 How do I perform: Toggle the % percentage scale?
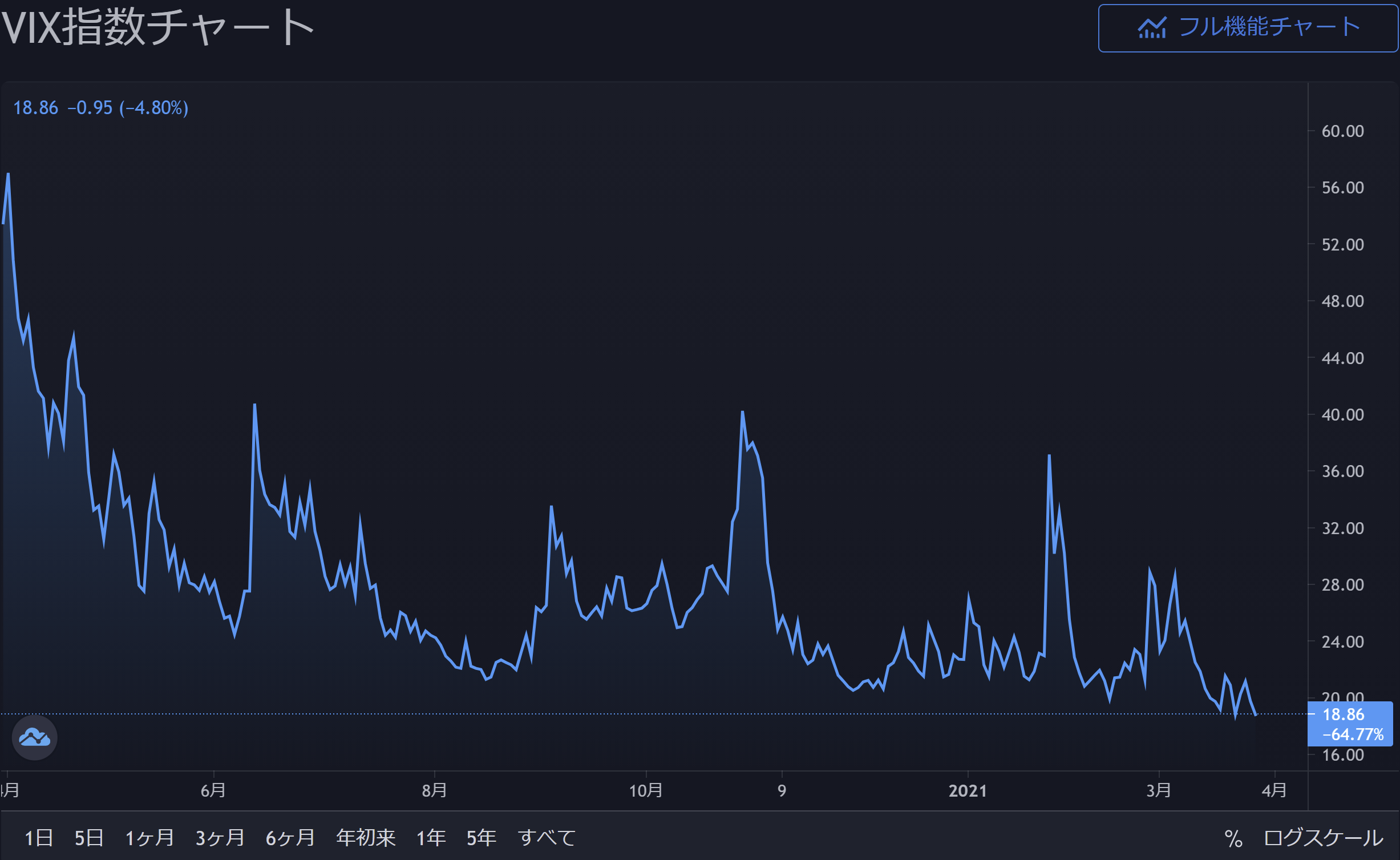(1233, 838)
